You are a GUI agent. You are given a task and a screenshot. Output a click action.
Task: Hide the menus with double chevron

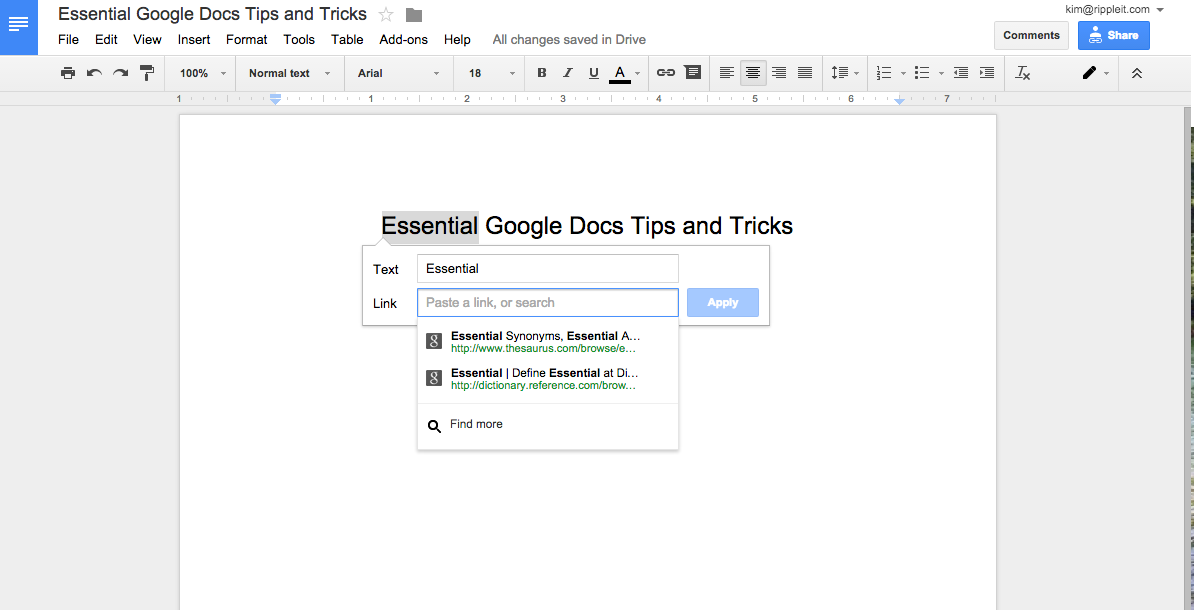(x=1137, y=73)
